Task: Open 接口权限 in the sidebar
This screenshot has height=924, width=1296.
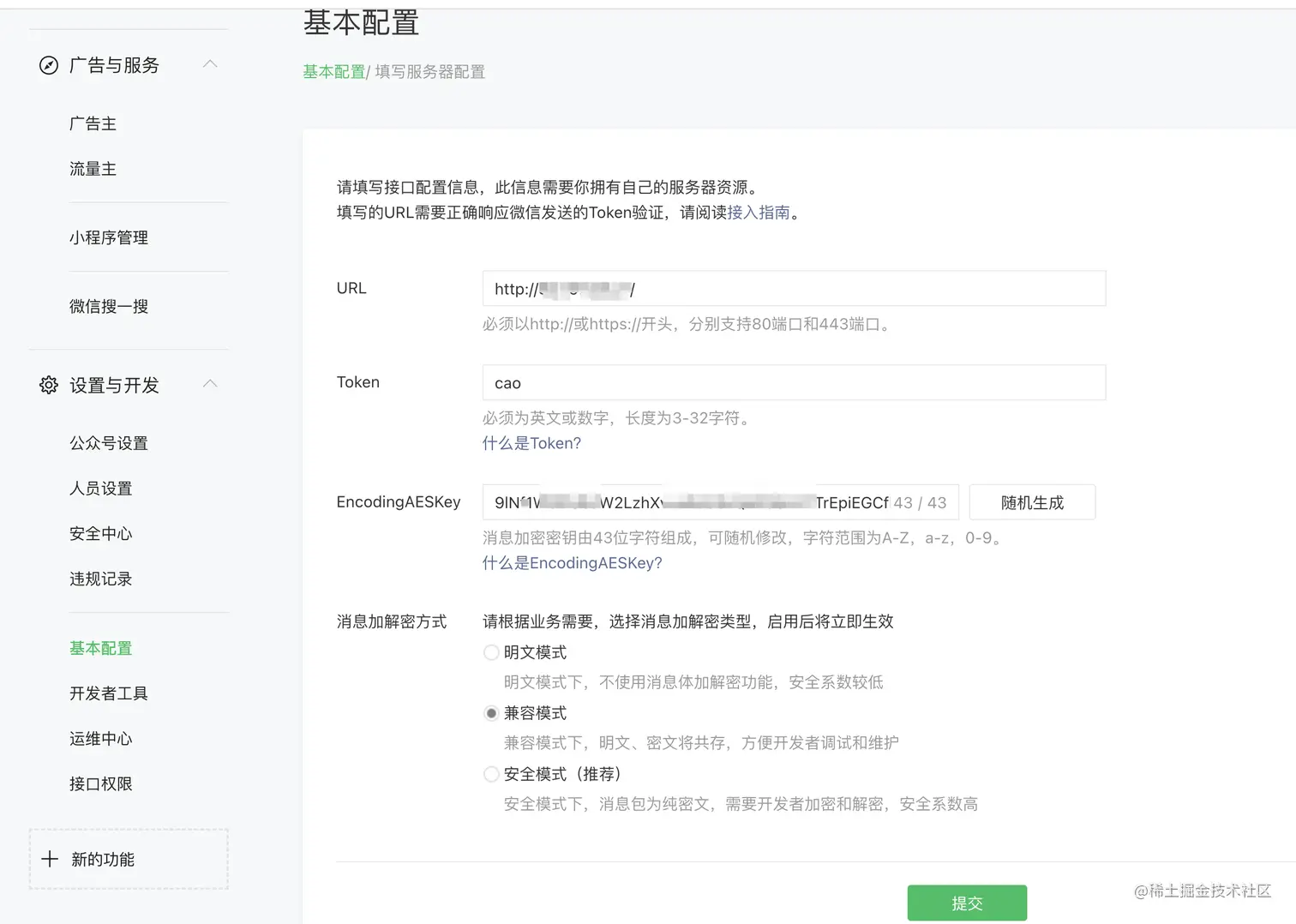Action: coord(101,784)
